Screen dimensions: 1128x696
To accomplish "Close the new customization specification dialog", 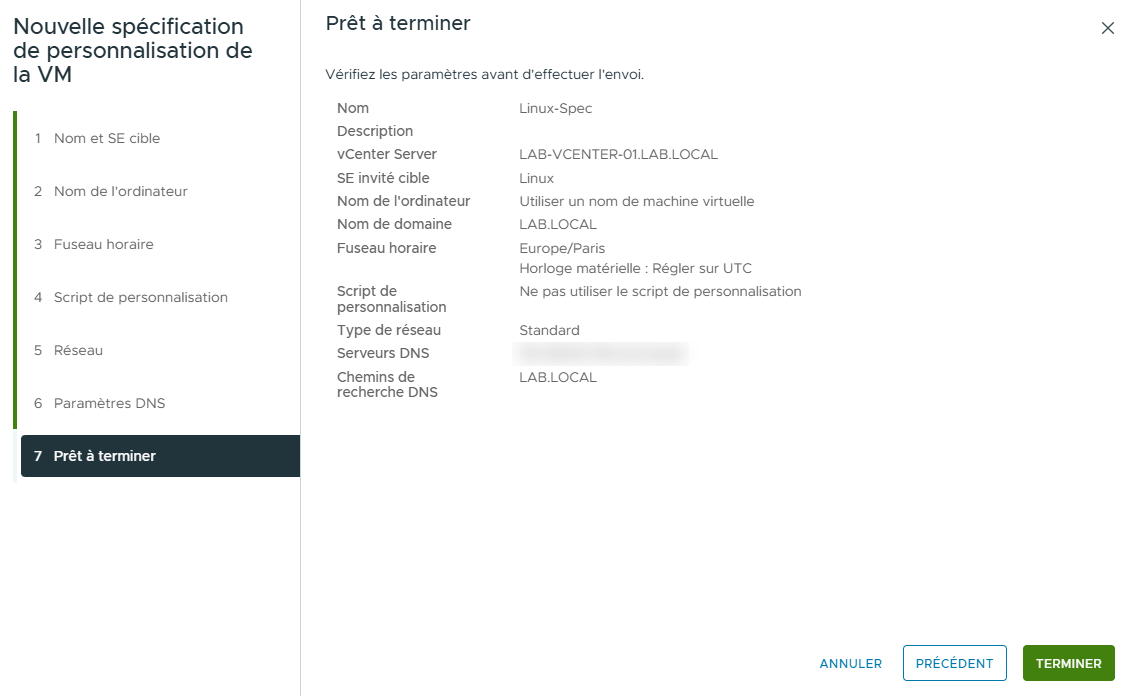I will pos(1107,28).
